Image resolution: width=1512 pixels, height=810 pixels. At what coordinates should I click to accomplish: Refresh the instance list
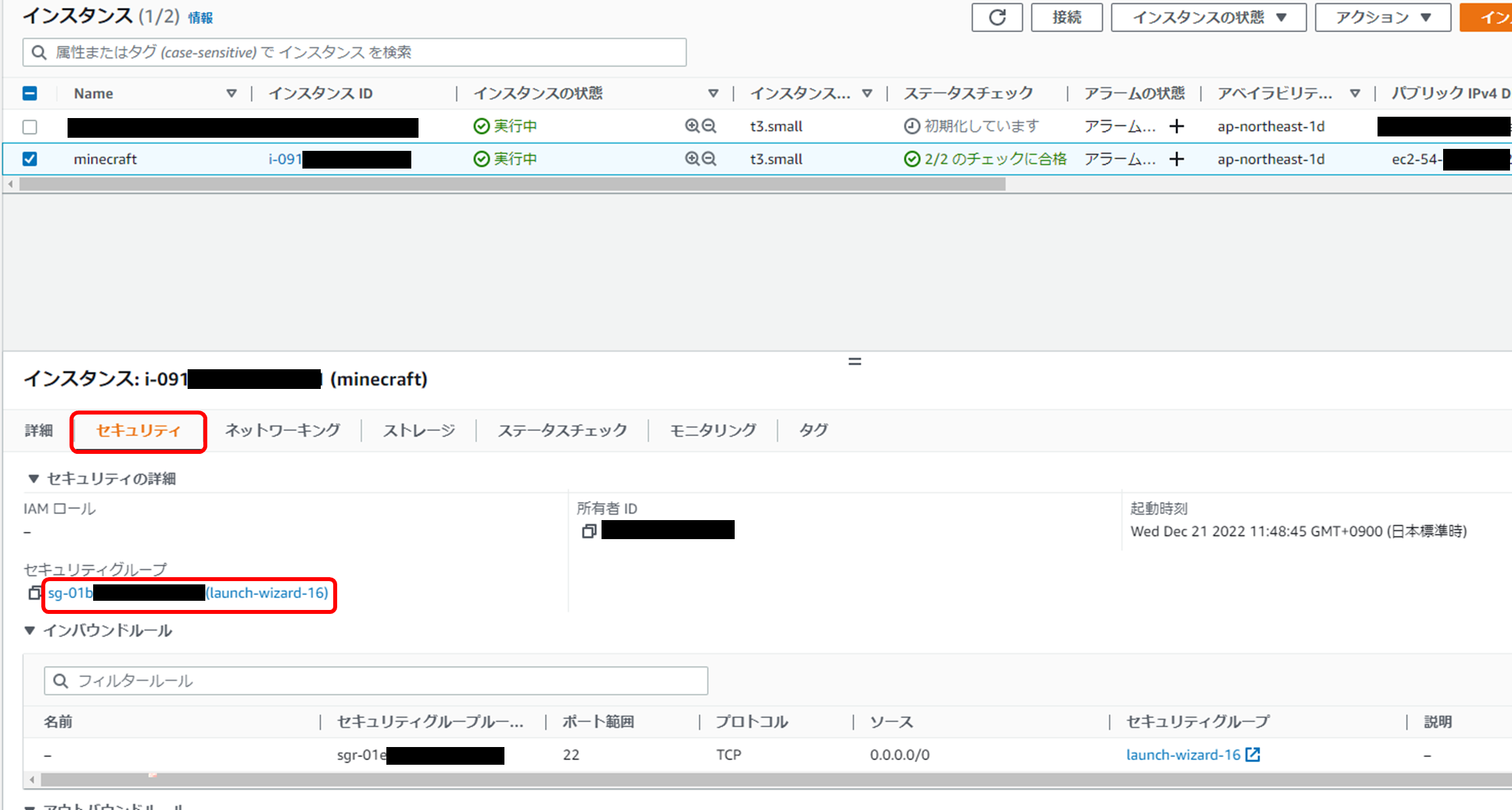pos(996,17)
